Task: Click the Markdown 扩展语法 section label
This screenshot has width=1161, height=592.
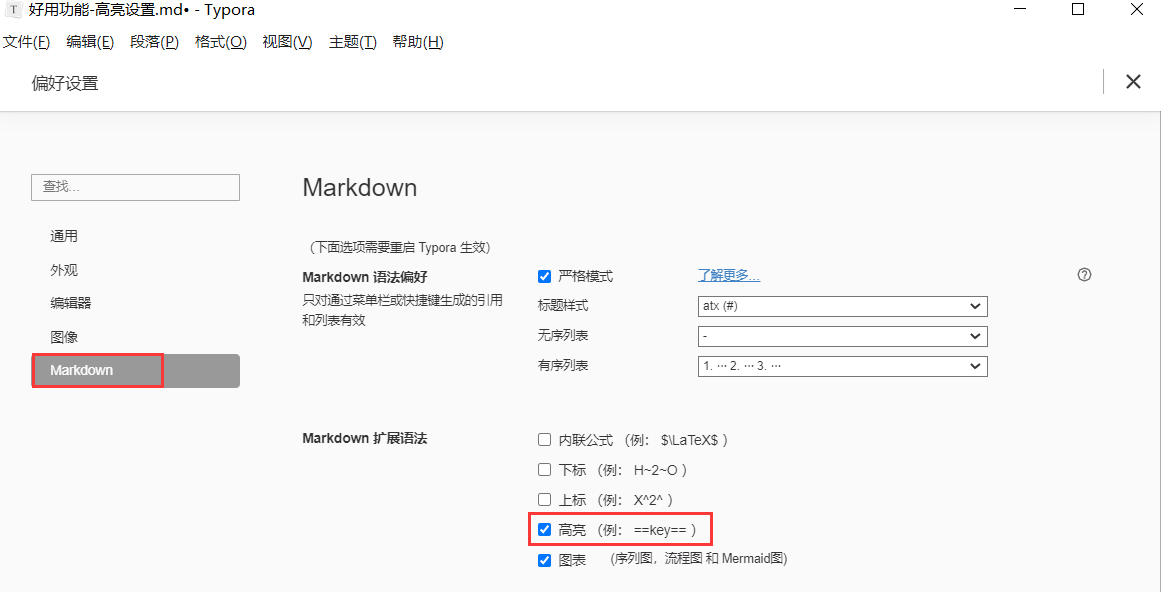Action: (365, 438)
